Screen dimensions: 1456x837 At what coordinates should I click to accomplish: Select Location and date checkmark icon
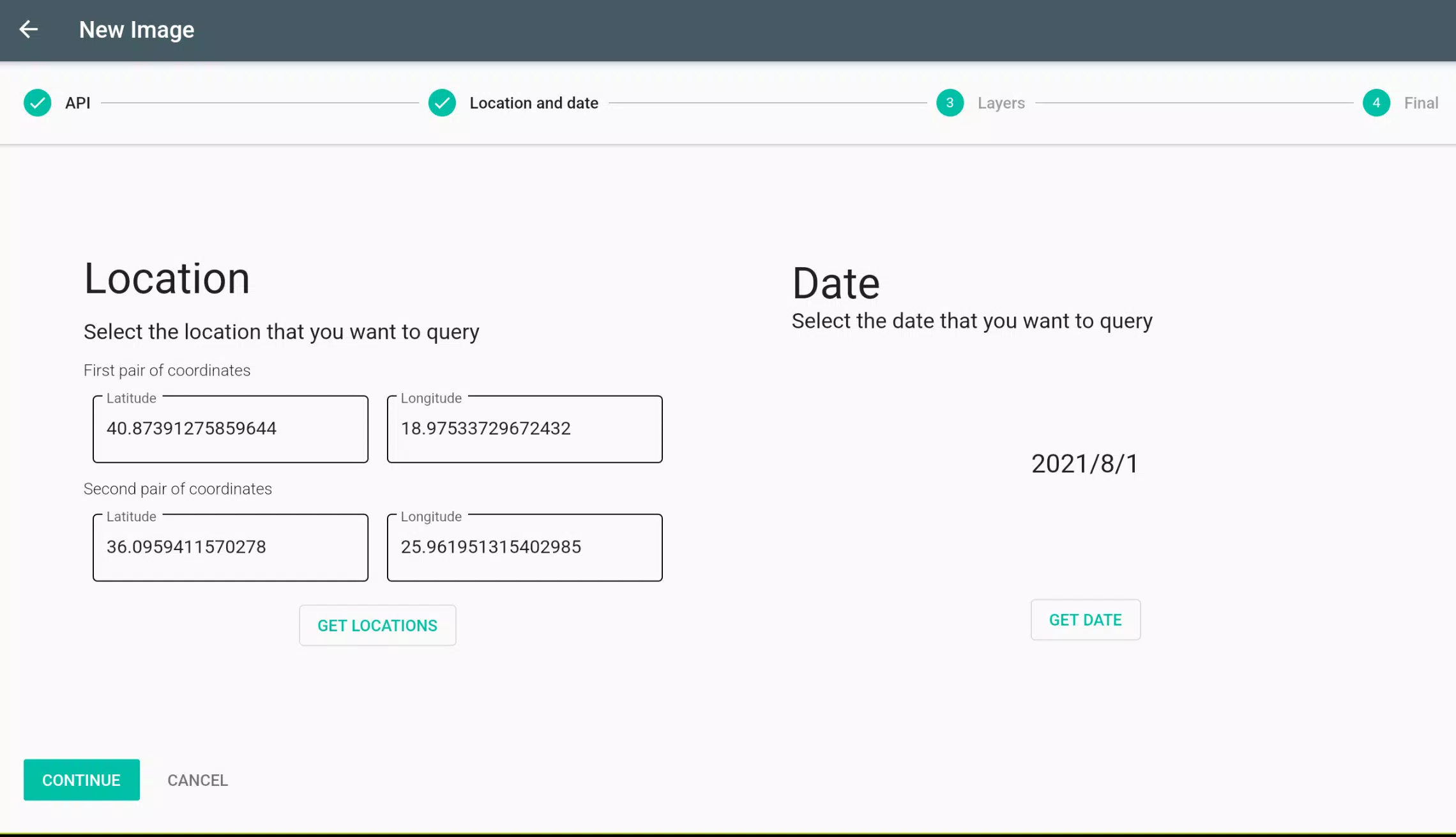pyautogui.click(x=442, y=103)
